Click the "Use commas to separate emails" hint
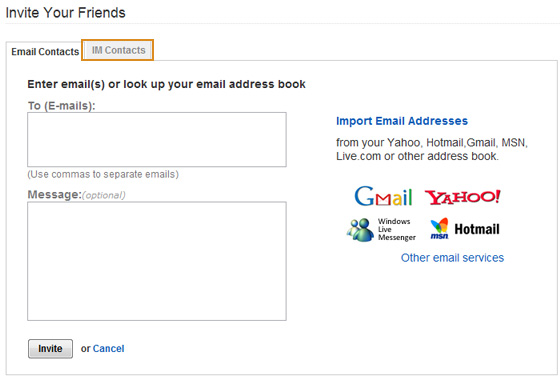This screenshot has width=560, height=384. point(103,174)
